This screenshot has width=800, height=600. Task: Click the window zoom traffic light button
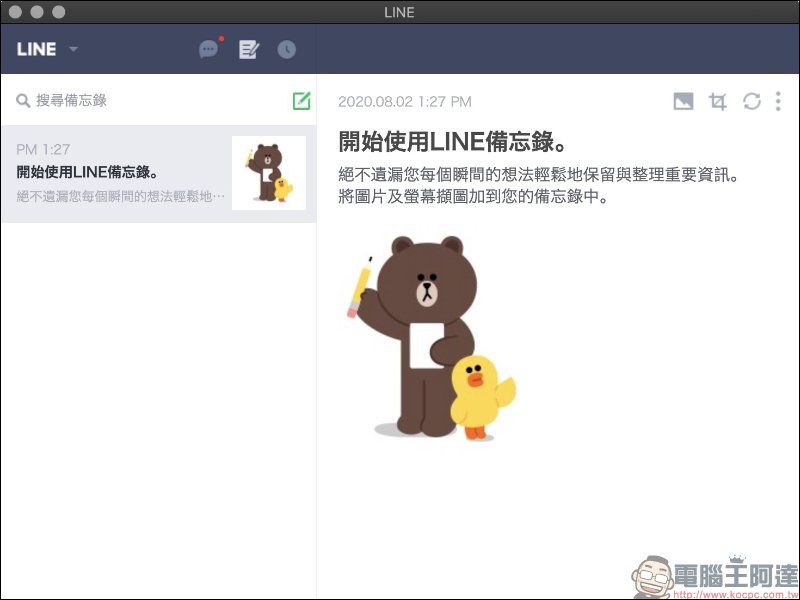[59, 12]
